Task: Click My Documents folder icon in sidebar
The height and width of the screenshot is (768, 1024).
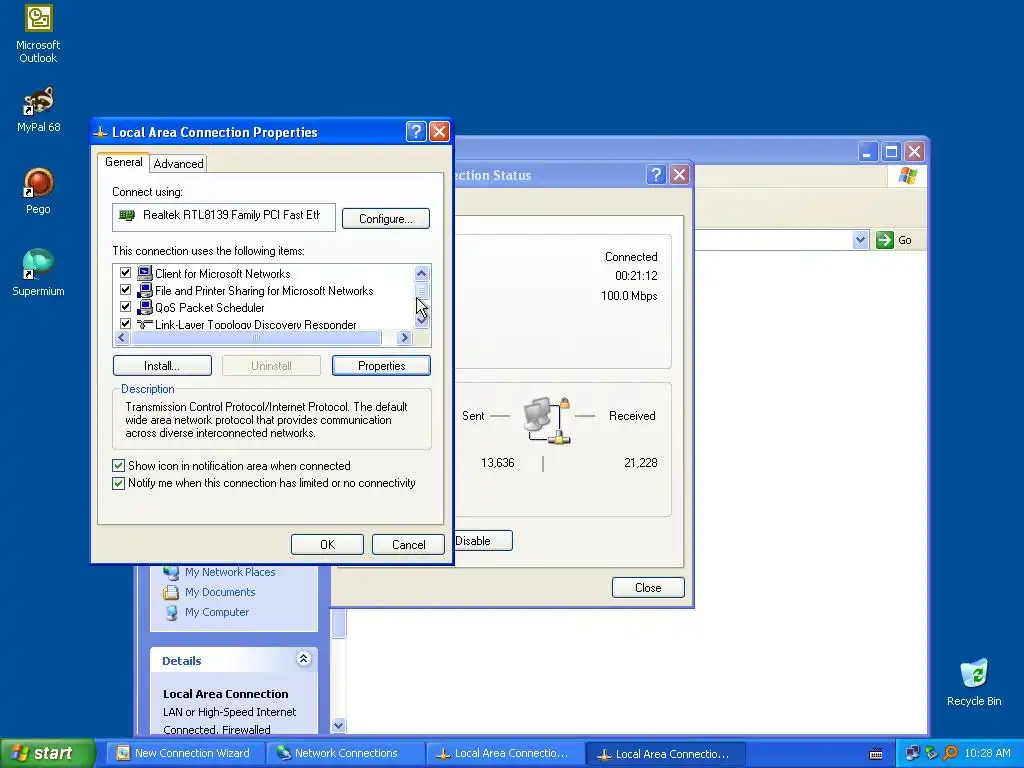Action: coord(171,592)
